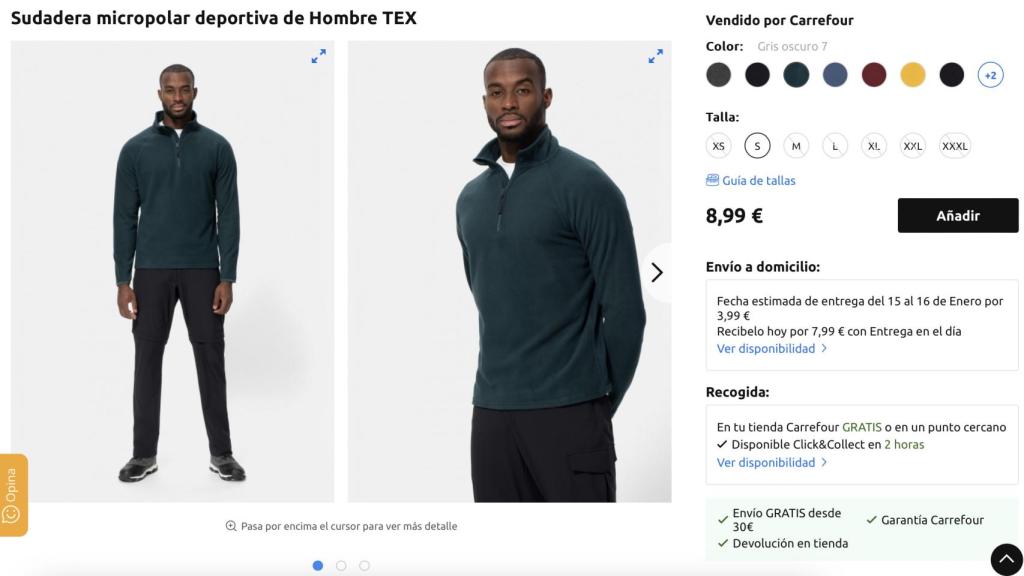Show the +2 more colors
Viewport: 1024px width, 576px height.
point(990,75)
